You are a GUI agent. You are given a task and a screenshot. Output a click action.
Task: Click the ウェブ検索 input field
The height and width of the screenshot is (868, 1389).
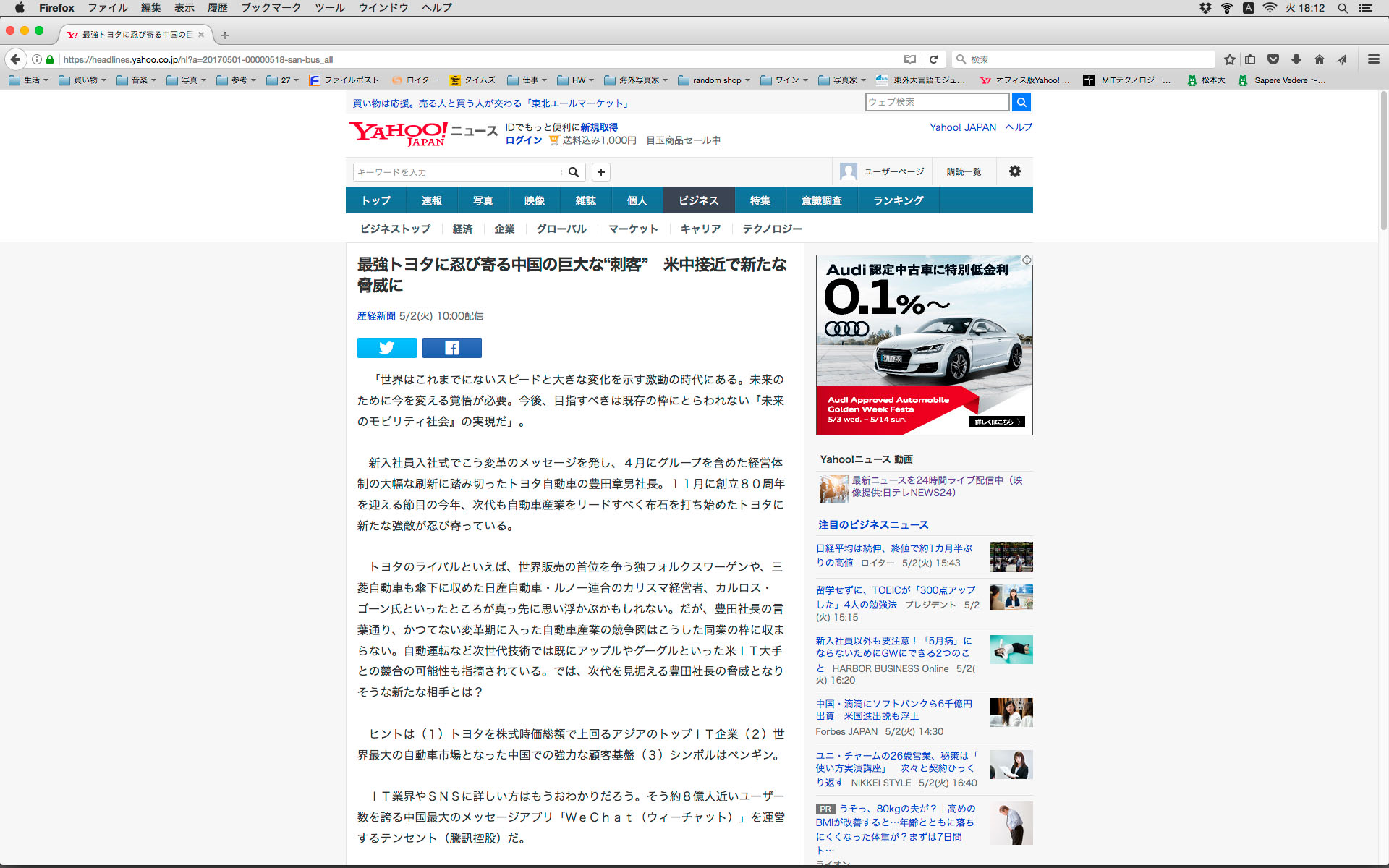point(936,102)
